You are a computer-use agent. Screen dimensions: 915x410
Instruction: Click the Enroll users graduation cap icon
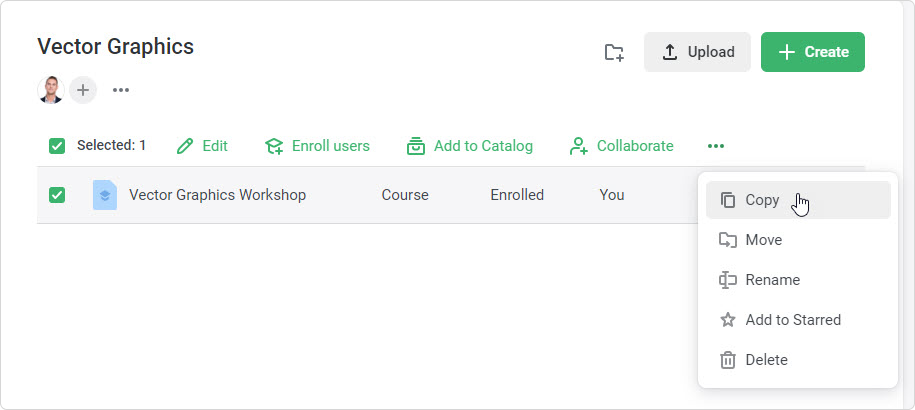coord(273,146)
